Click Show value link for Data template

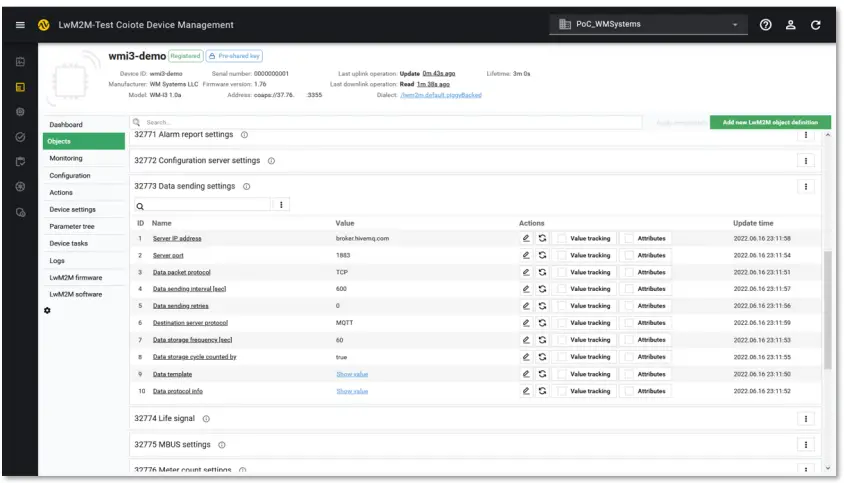click(x=352, y=374)
